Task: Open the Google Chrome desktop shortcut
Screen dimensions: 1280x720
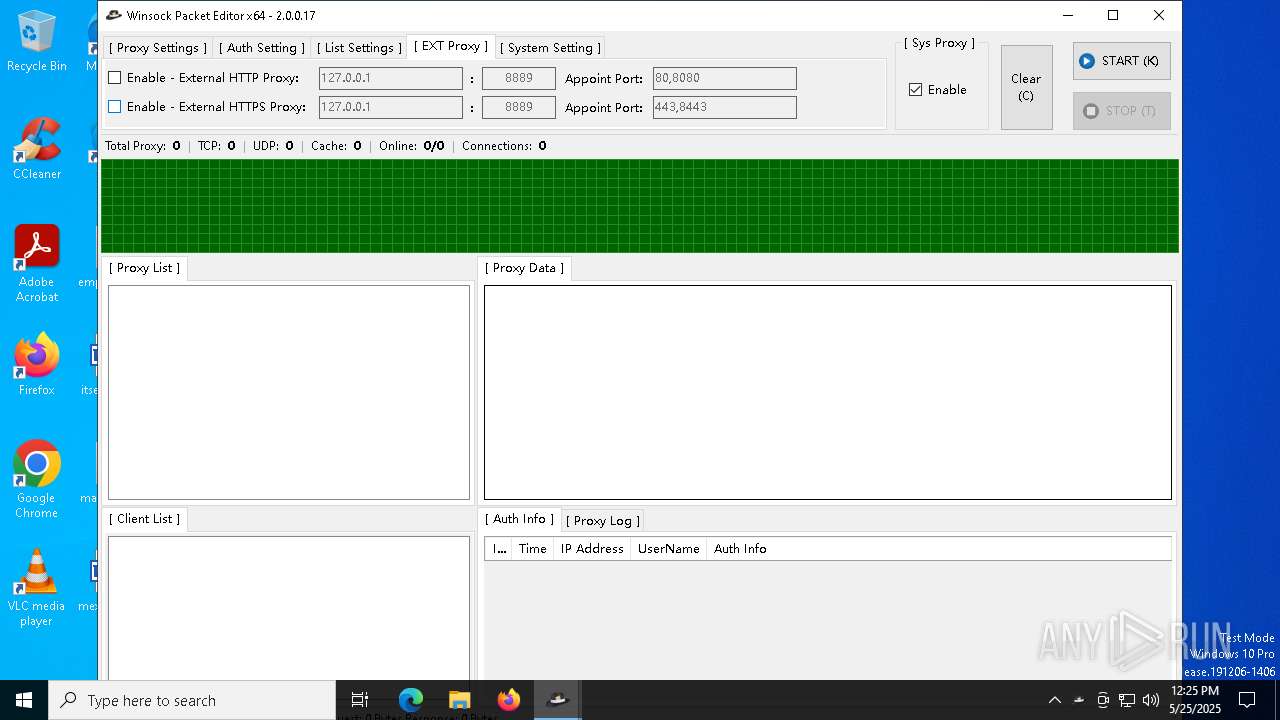Action: click(37, 479)
